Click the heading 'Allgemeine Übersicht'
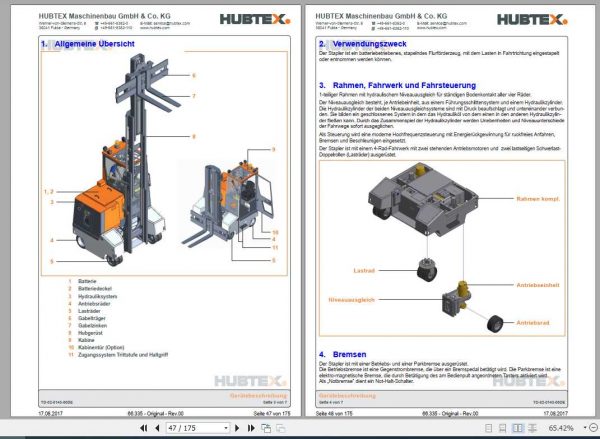Image resolution: width=600 pixels, height=439 pixels. coord(95,44)
